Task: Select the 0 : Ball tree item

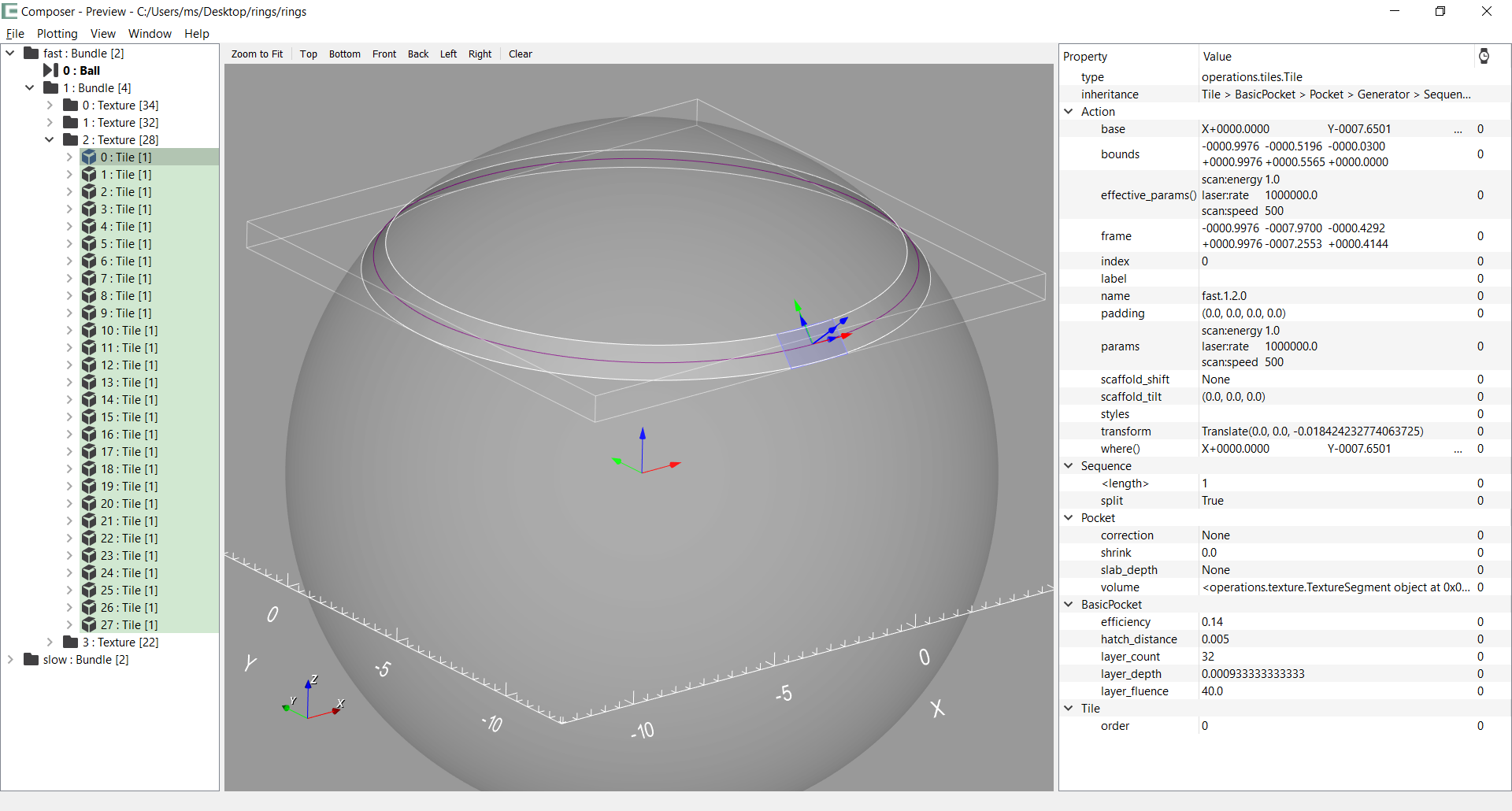Action: coord(81,70)
